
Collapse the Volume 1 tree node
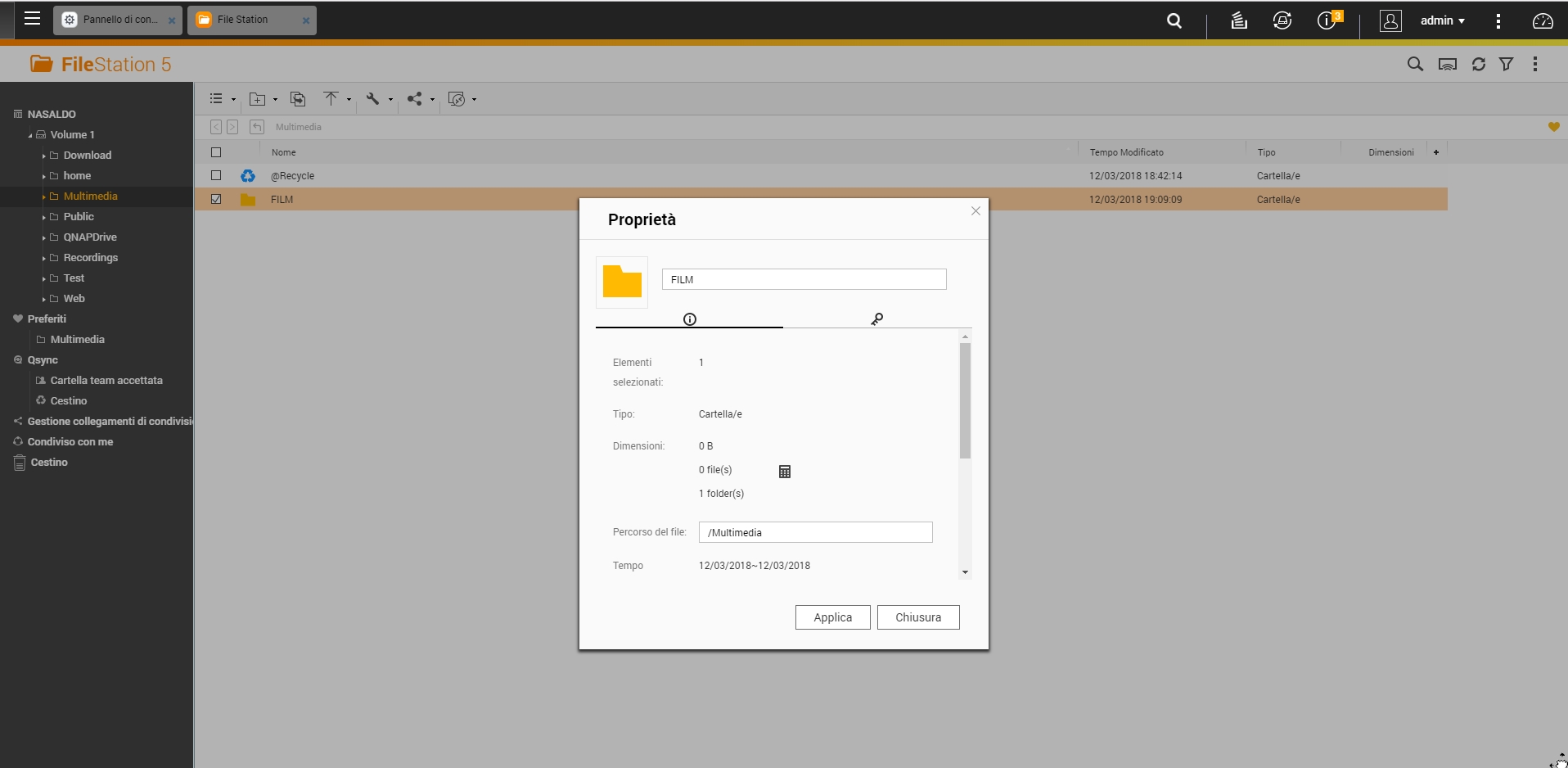(30, 135)
